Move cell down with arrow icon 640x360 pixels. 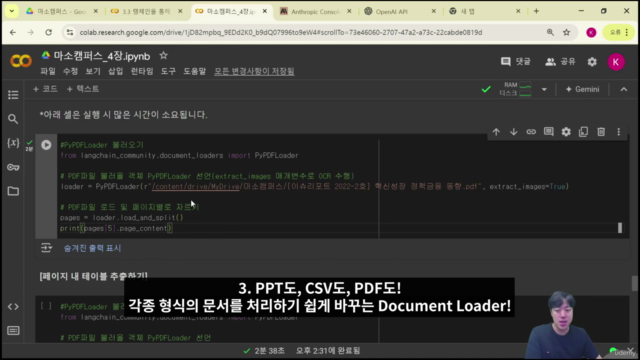[513, 132]
